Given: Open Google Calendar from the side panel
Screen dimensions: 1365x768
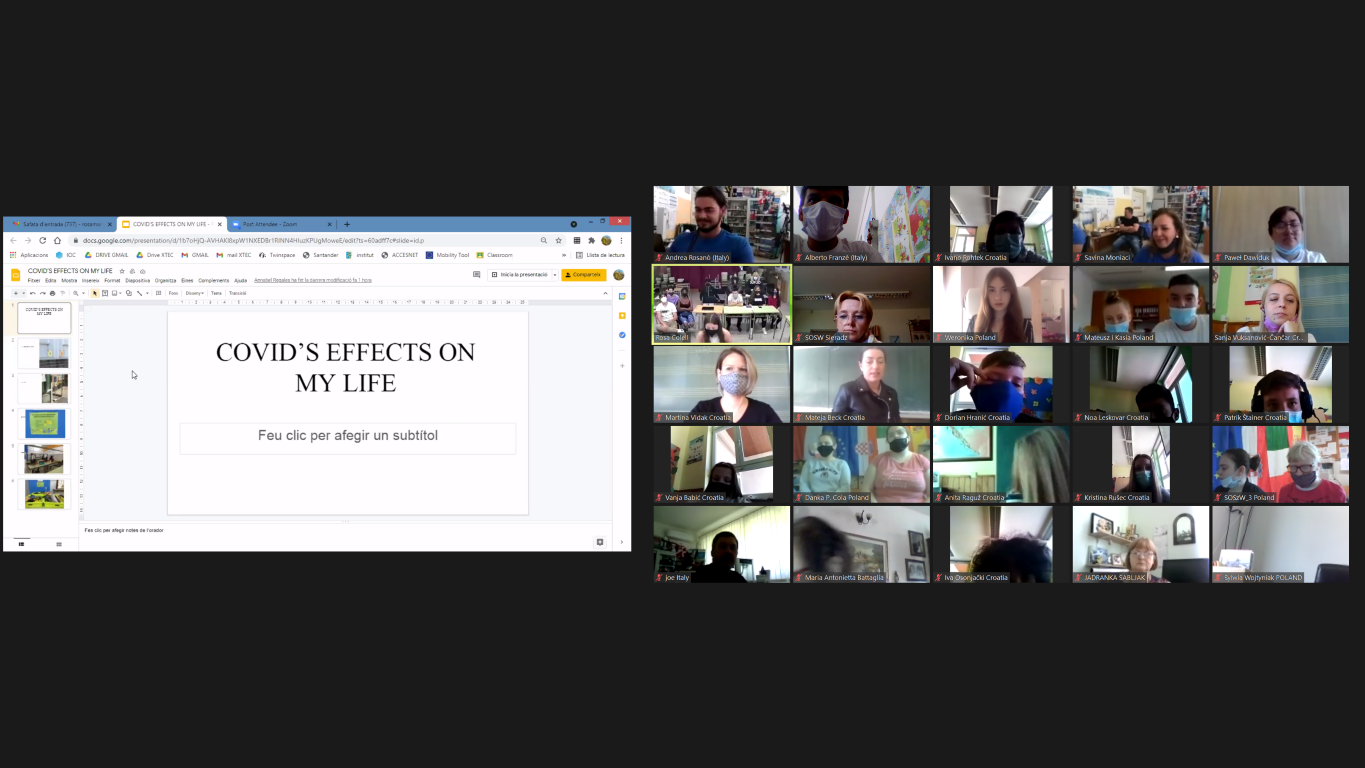Looking at the screenshot, I should tap(622, 297).
